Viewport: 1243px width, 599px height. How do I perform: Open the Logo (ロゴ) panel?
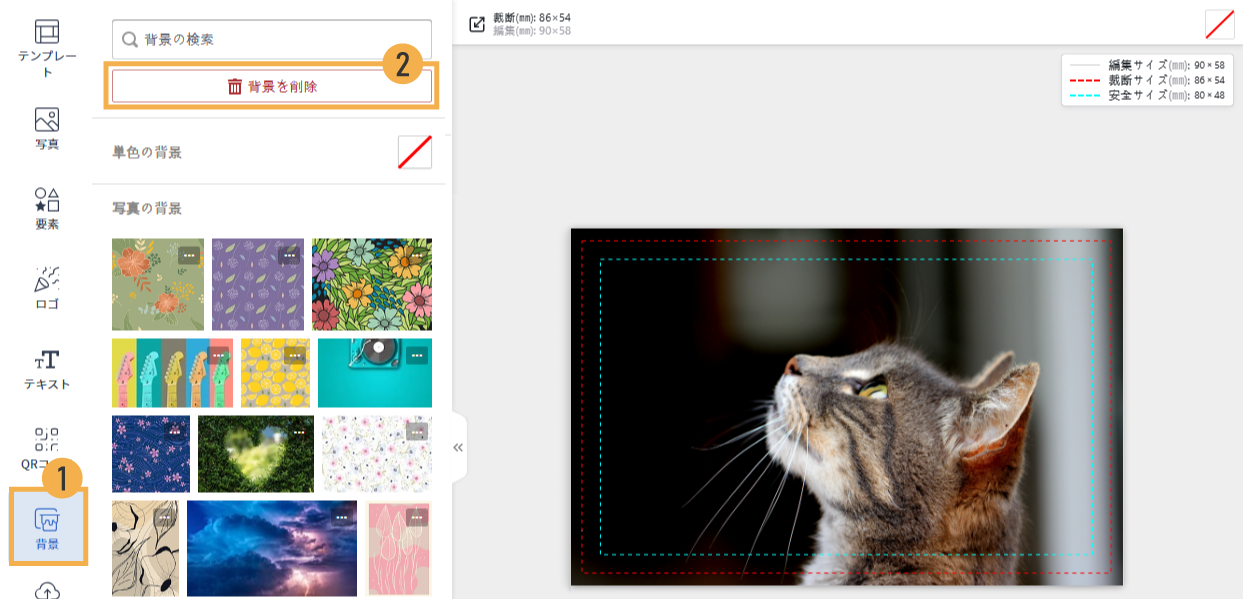[x=47, y=289]
